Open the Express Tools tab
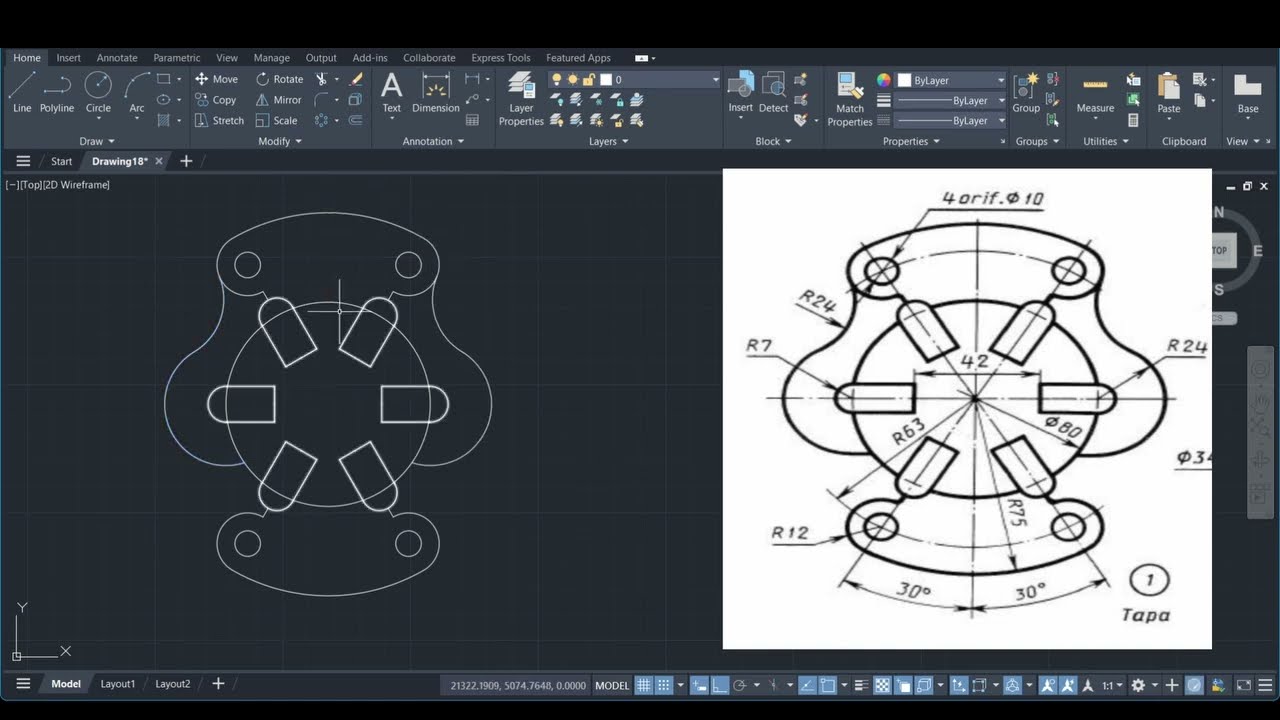Image resolution: width=1280 pixels, height=720 pixels. (x=501, y=58)
